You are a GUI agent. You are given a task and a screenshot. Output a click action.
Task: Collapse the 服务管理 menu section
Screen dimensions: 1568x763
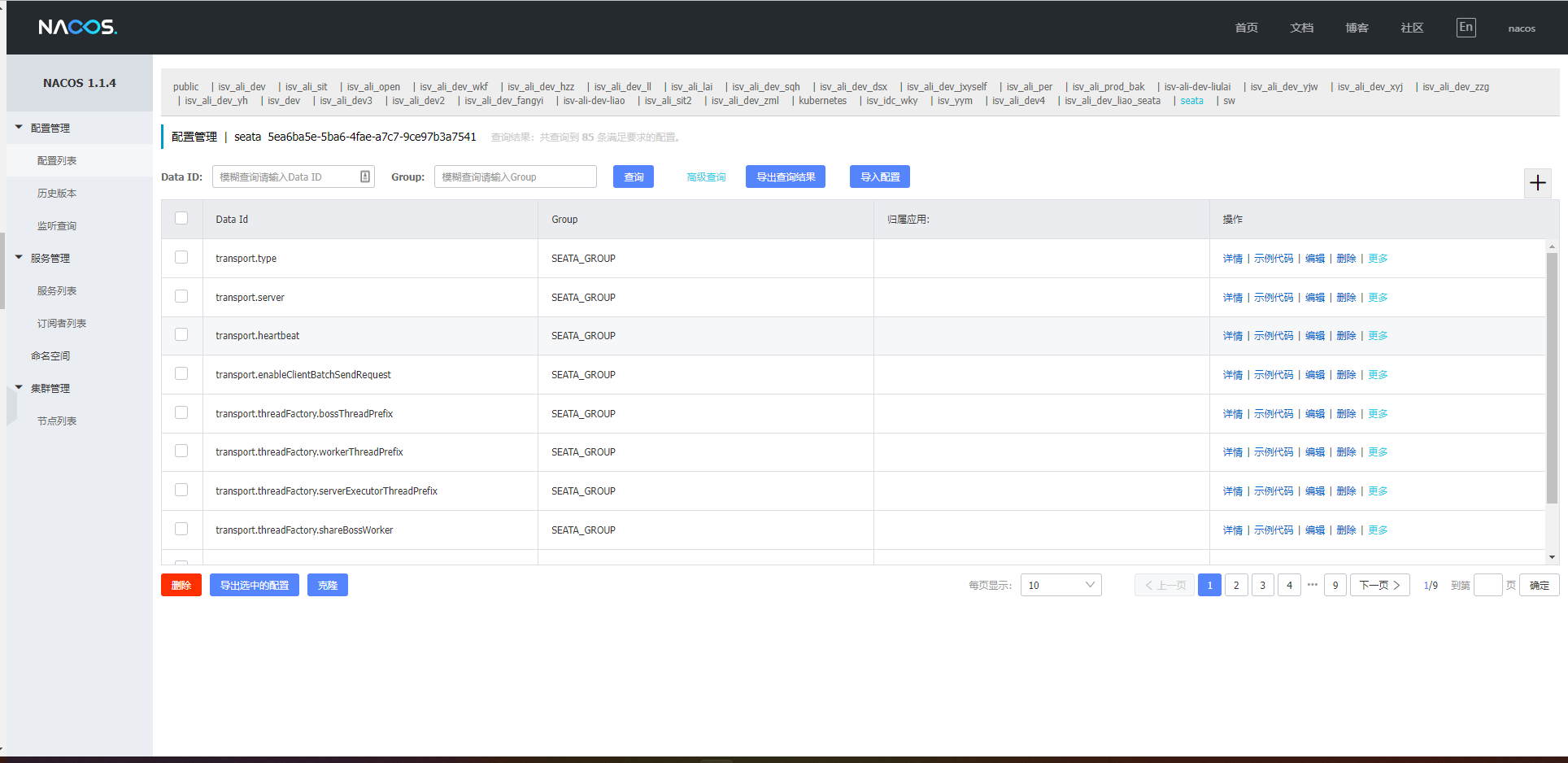20,258
